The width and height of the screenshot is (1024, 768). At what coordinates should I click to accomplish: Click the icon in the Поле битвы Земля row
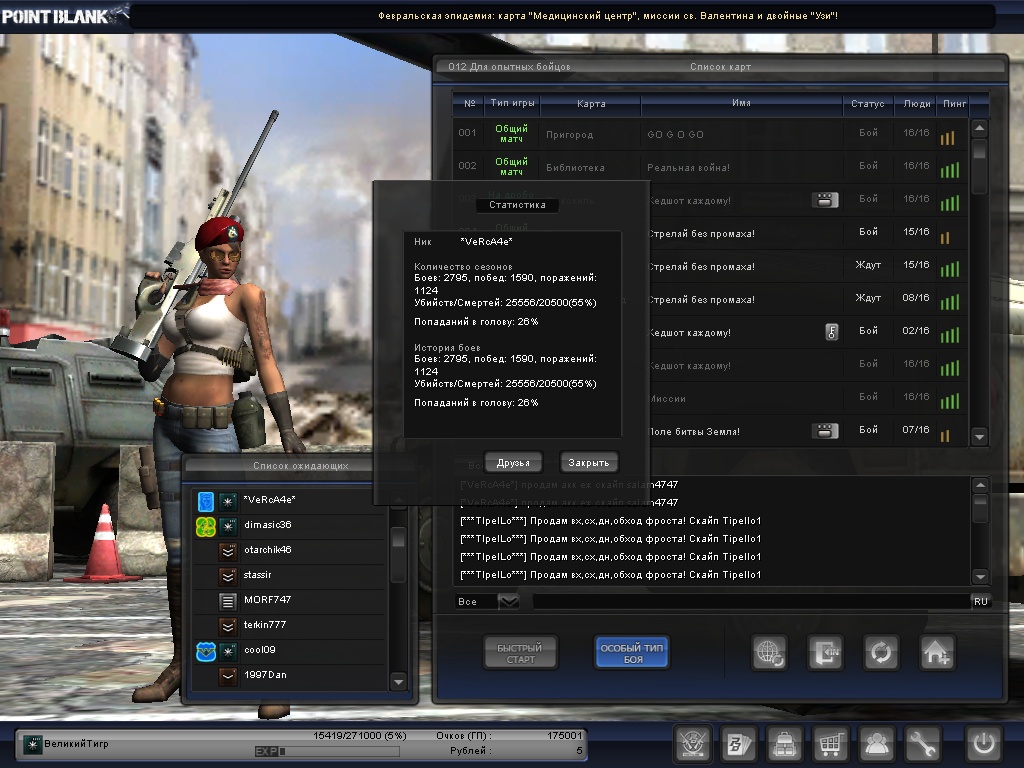click(x=825, y=430)
